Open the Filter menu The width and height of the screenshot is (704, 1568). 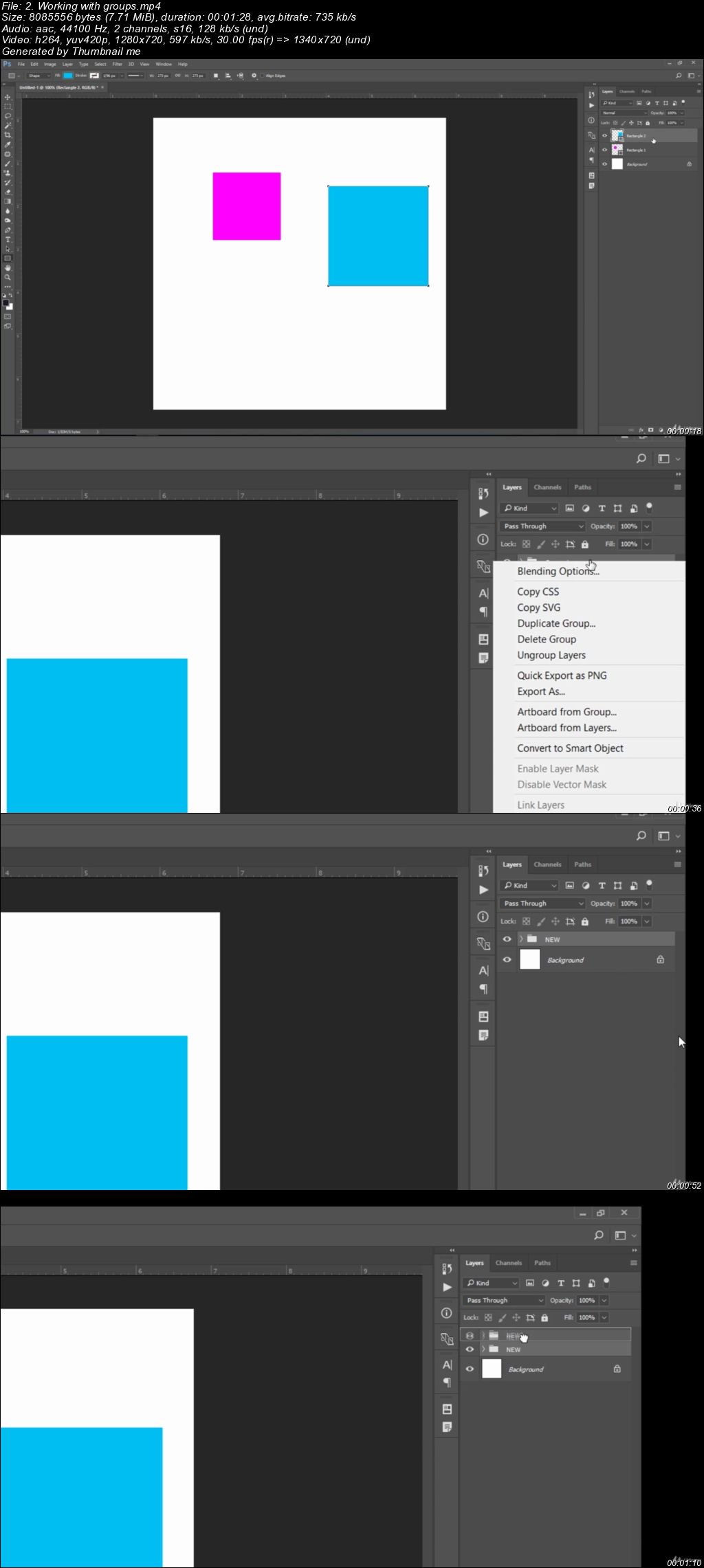tap(118, 64)
